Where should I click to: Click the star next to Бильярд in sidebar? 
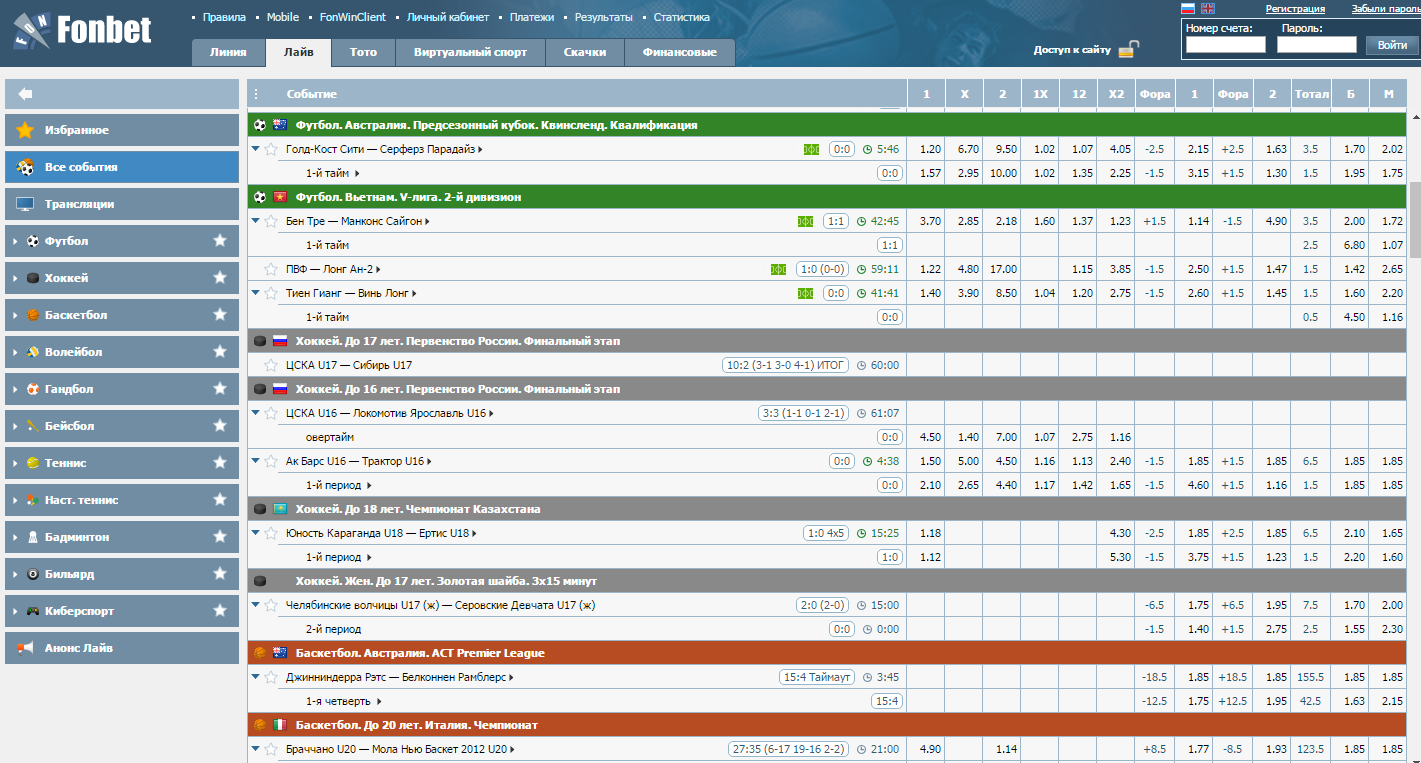(219, 574)
